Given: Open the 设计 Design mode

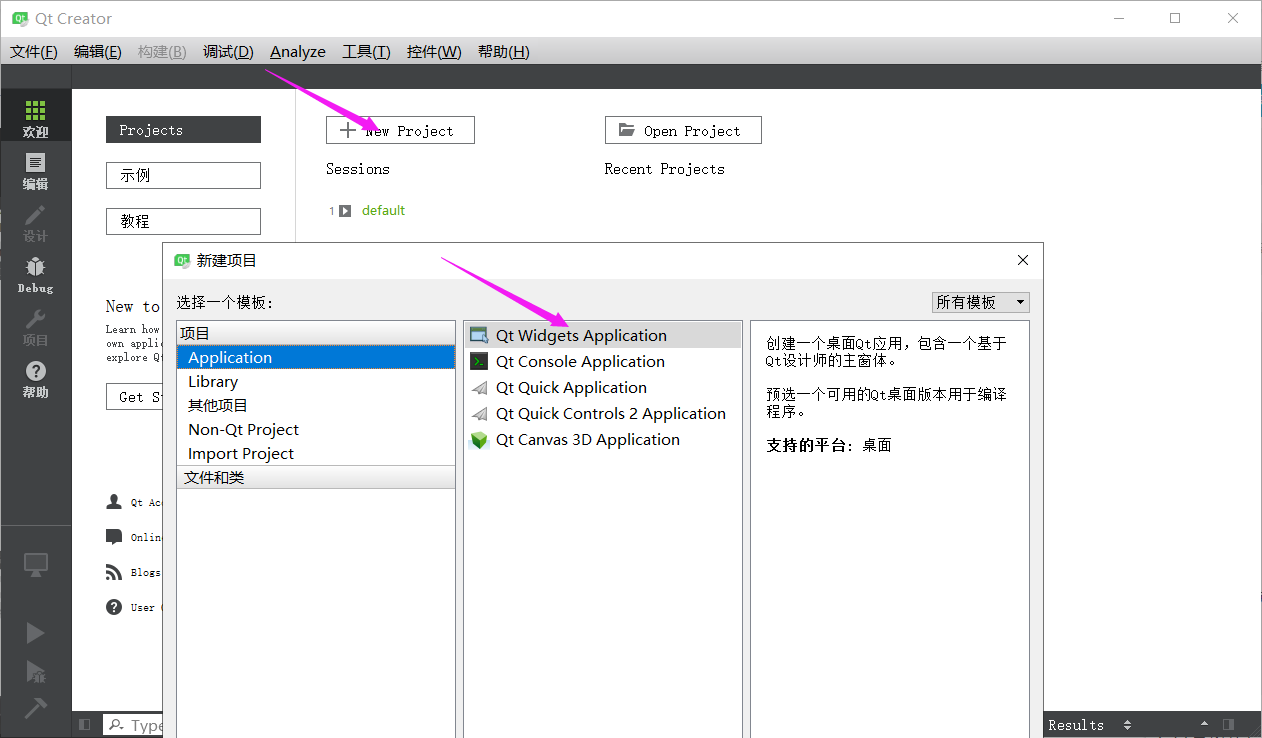Looking at the screenshot, I should (35, 222).
